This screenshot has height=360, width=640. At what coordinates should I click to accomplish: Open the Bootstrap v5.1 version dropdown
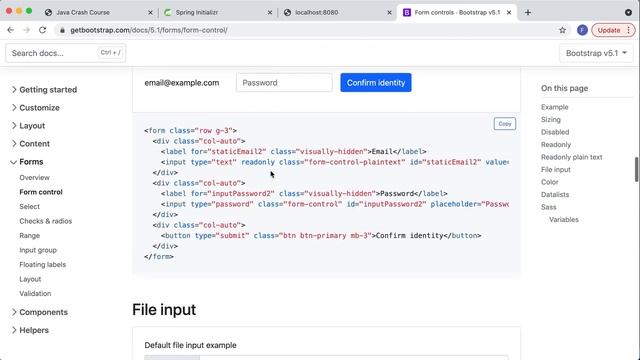[x=596, y=53]
